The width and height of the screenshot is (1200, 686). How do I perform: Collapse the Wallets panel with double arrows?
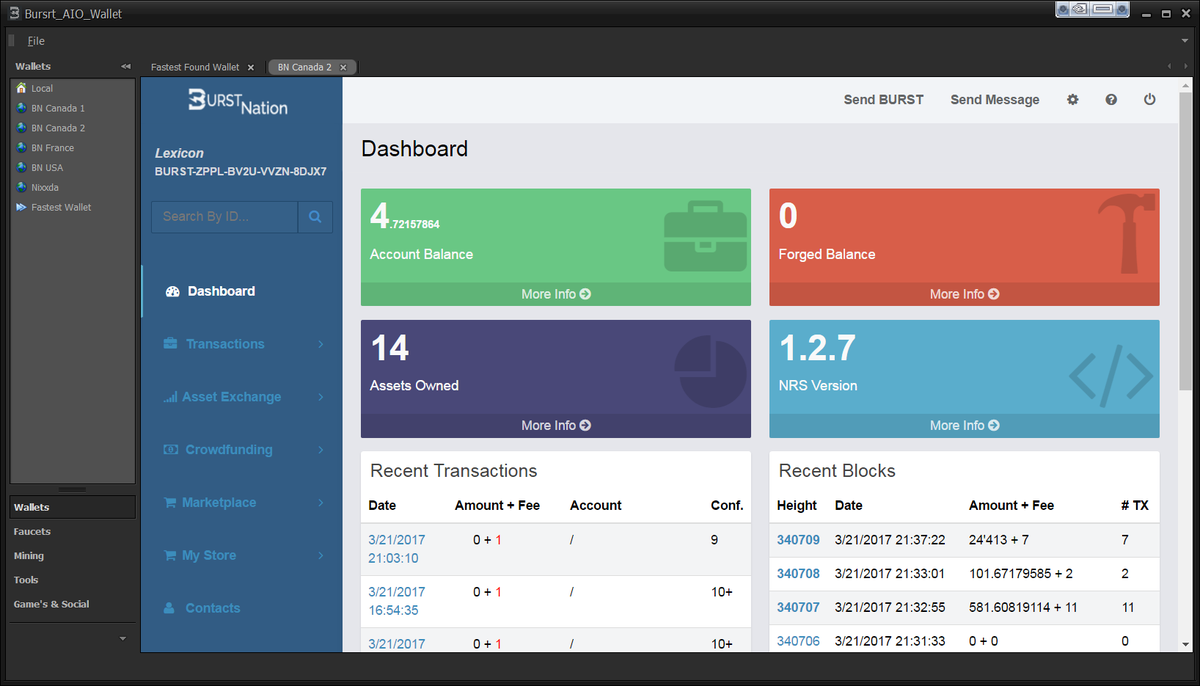[x=126, y=66]
